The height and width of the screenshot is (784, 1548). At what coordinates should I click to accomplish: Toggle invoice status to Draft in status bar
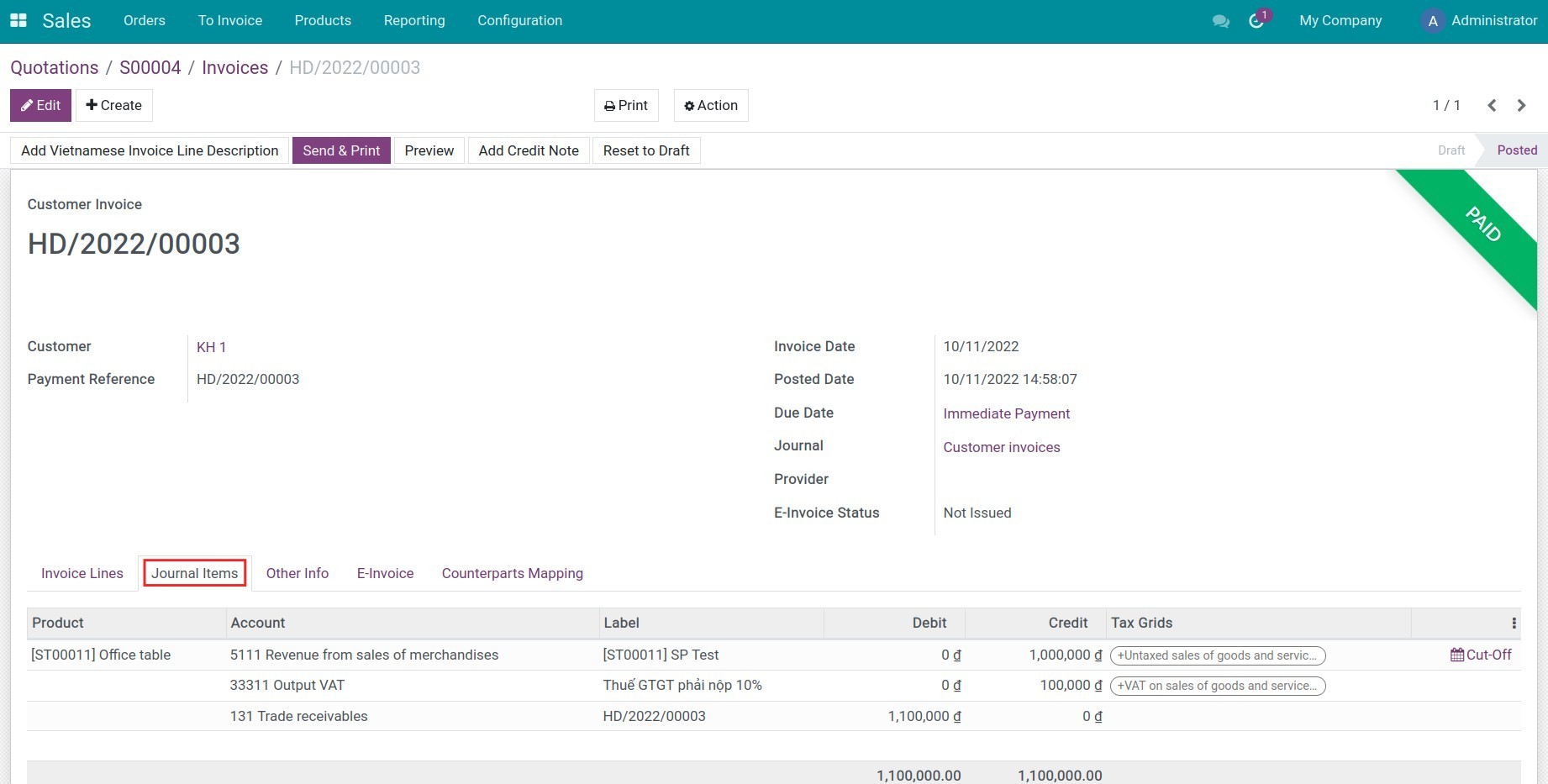click(x=1451, y=150)
